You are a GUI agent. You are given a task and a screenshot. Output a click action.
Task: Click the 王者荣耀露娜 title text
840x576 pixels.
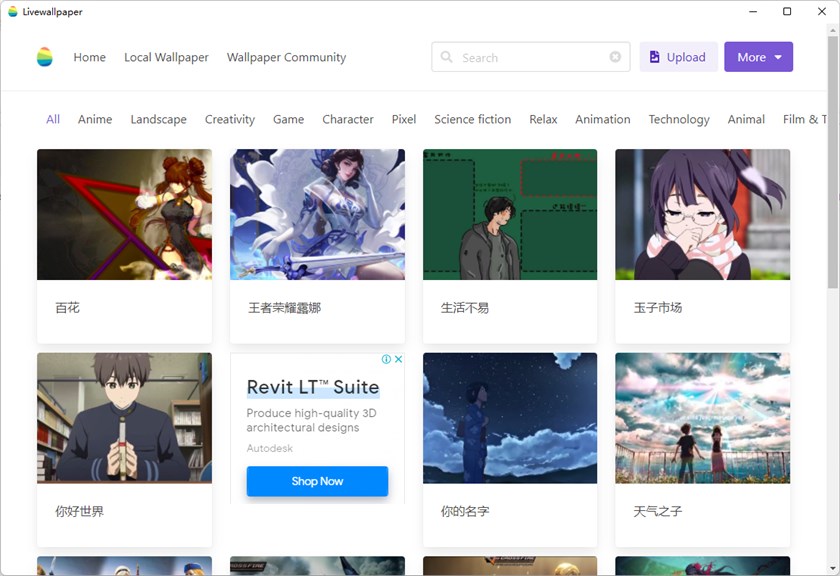pos(284,308)
